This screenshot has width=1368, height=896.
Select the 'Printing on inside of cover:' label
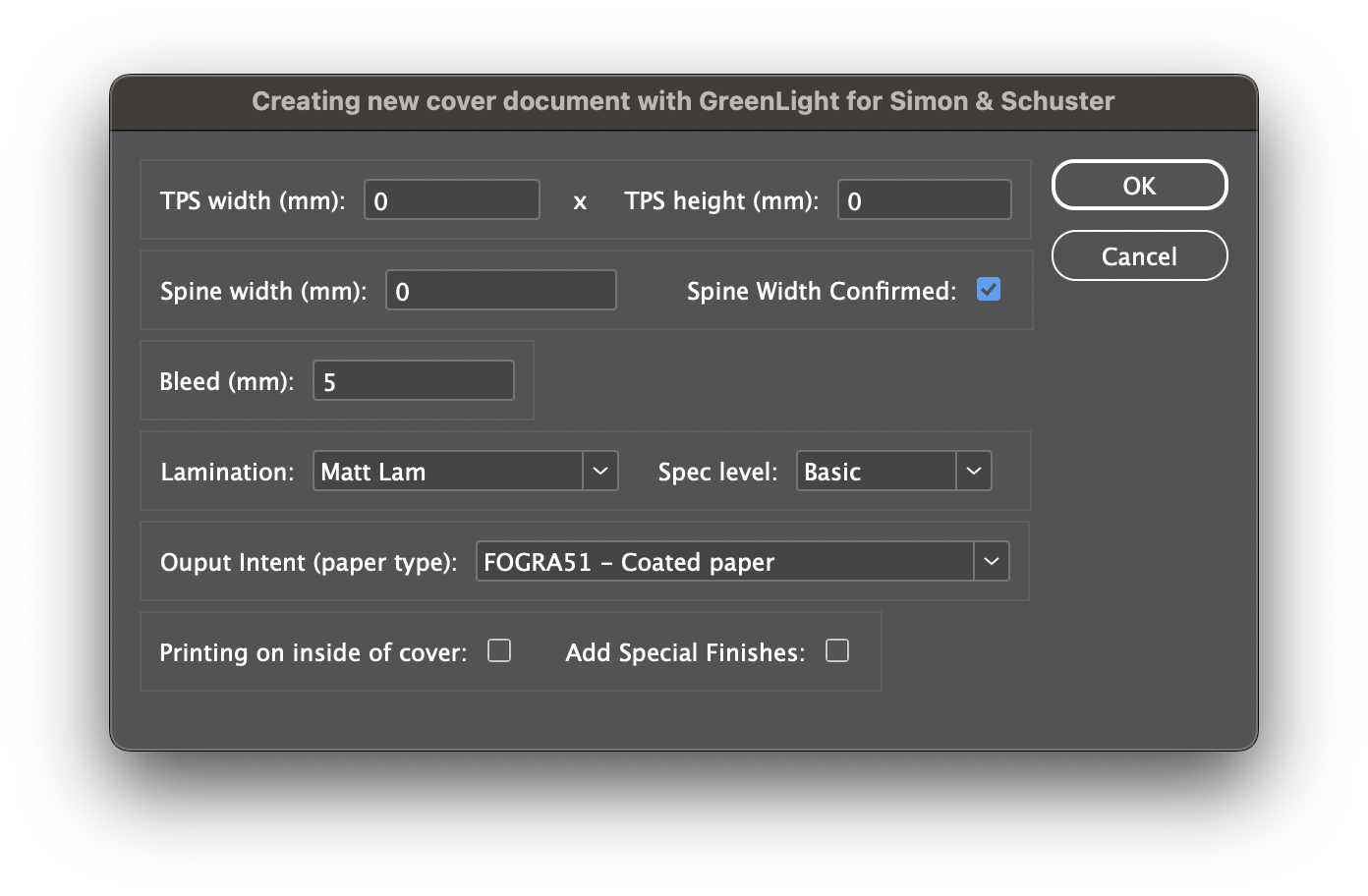313,653
